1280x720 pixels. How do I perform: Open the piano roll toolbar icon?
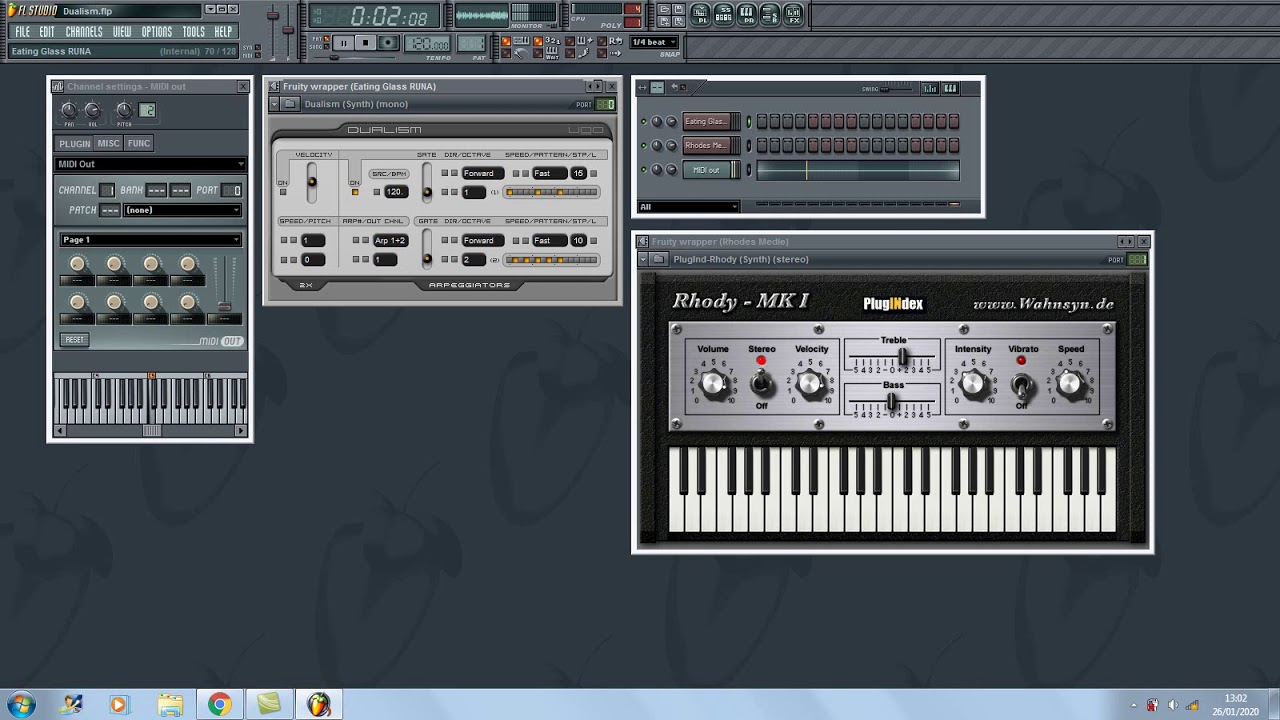(x=746, y=15)
